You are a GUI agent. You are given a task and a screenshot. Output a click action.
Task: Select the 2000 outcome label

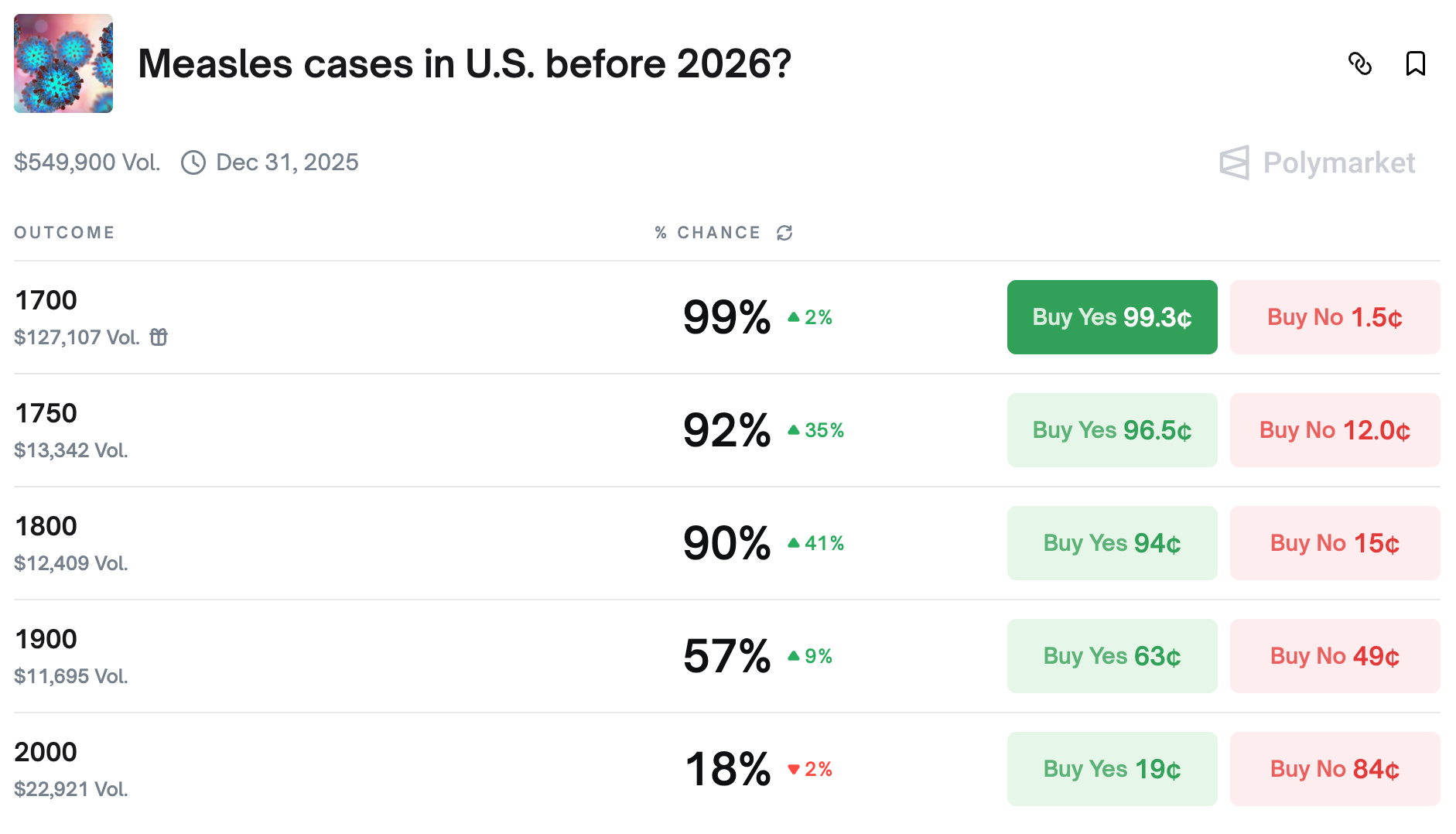pyautogui.click(x=46, y=752)
